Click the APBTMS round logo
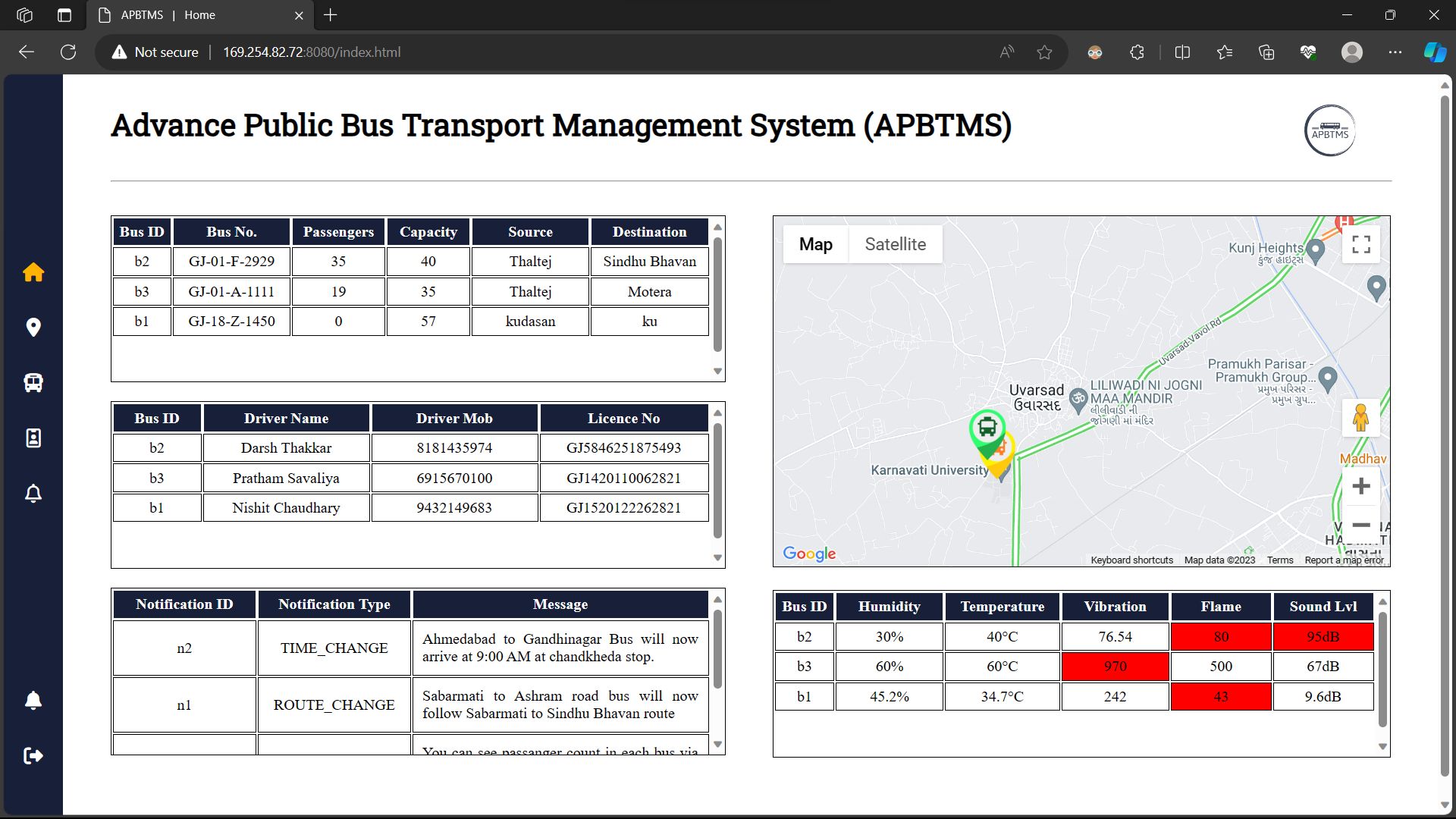 1329,130
